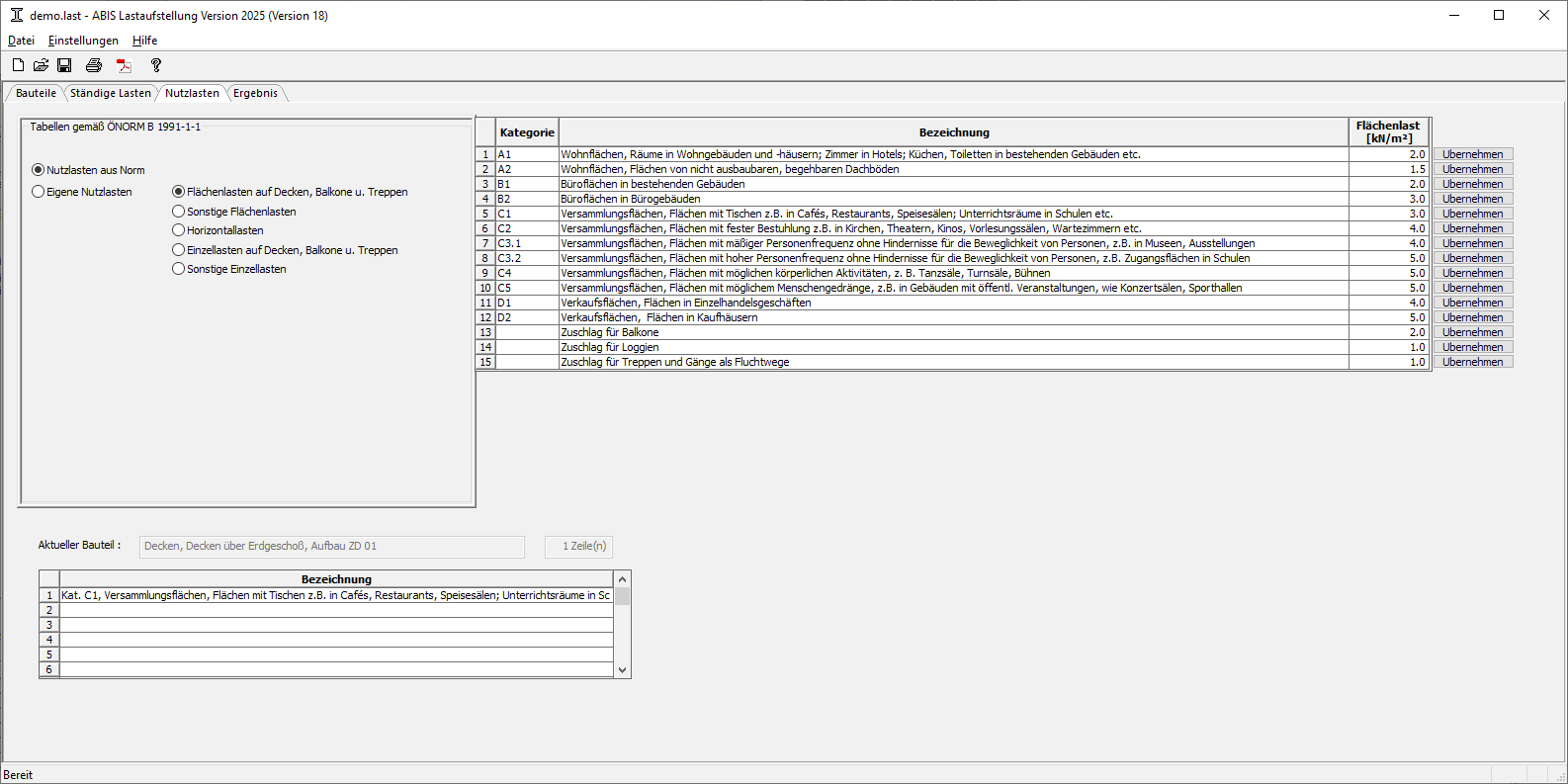Switch to the Ergebnis tab

tap(255, 93)
